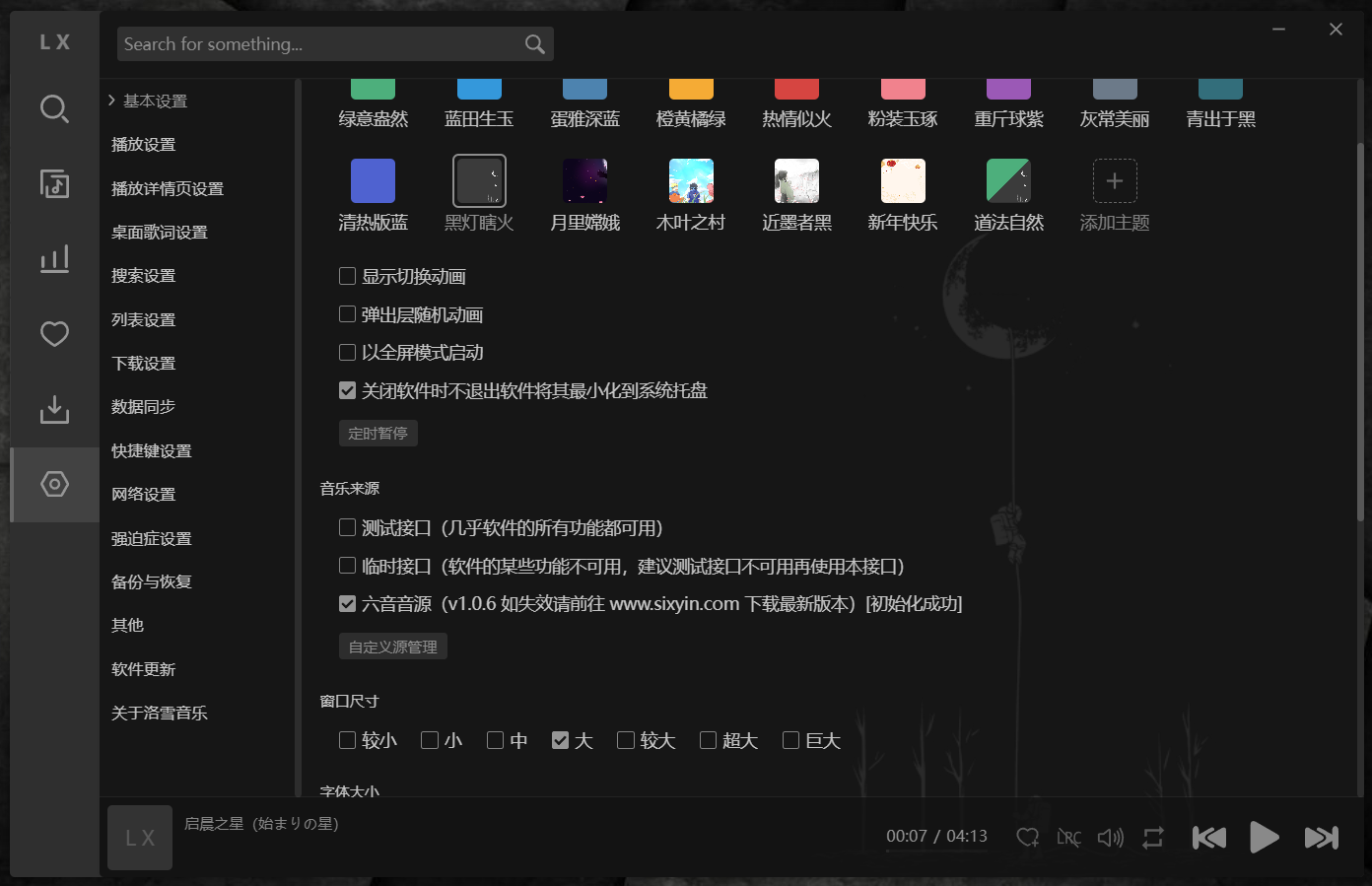Select 测试接口 music source
Viewport: 1372px width, 886px height.
point(347,527)
